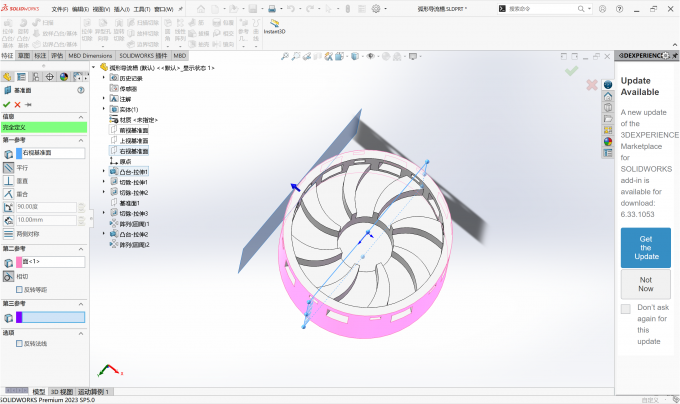This screenshot has height=404, width=680.
Task: Click the print icon in the top toolbar
Action: point(272,9)
